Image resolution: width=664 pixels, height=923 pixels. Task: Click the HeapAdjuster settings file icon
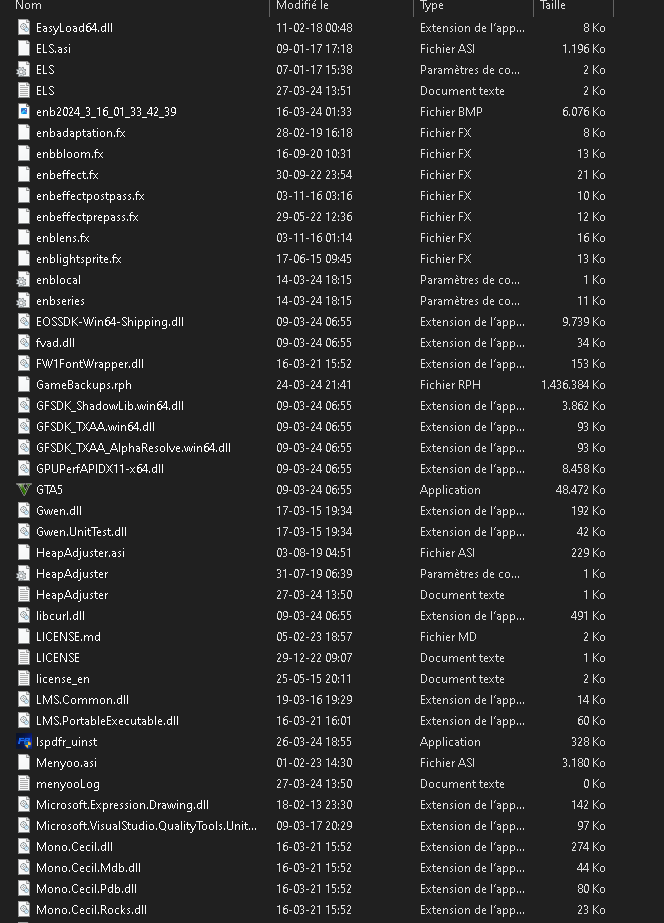tap(24, 574)
